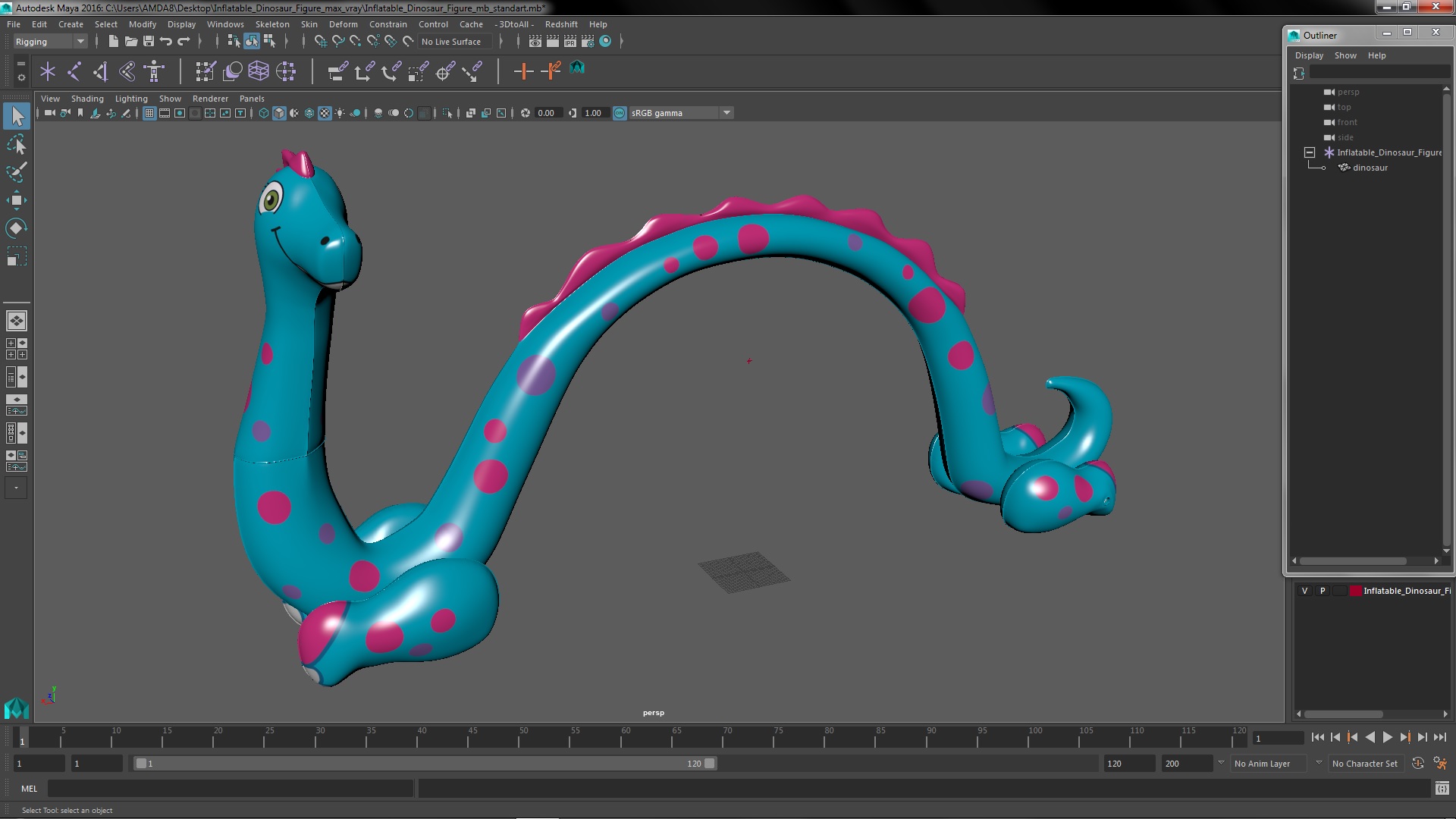
Task: Open the viewport Shading menu
Action: (87, 99)
